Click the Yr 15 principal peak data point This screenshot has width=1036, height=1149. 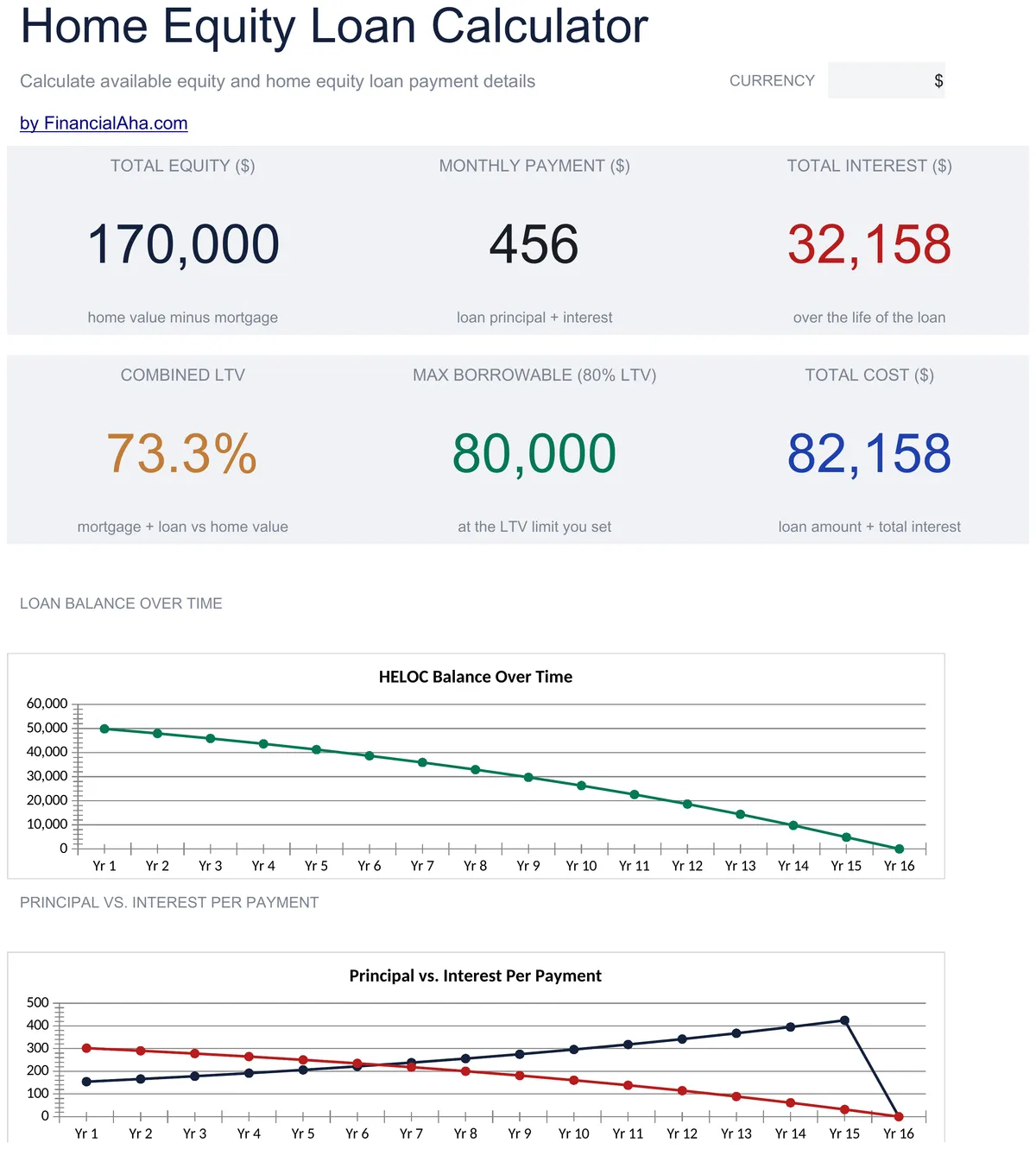pos(845,1020)
